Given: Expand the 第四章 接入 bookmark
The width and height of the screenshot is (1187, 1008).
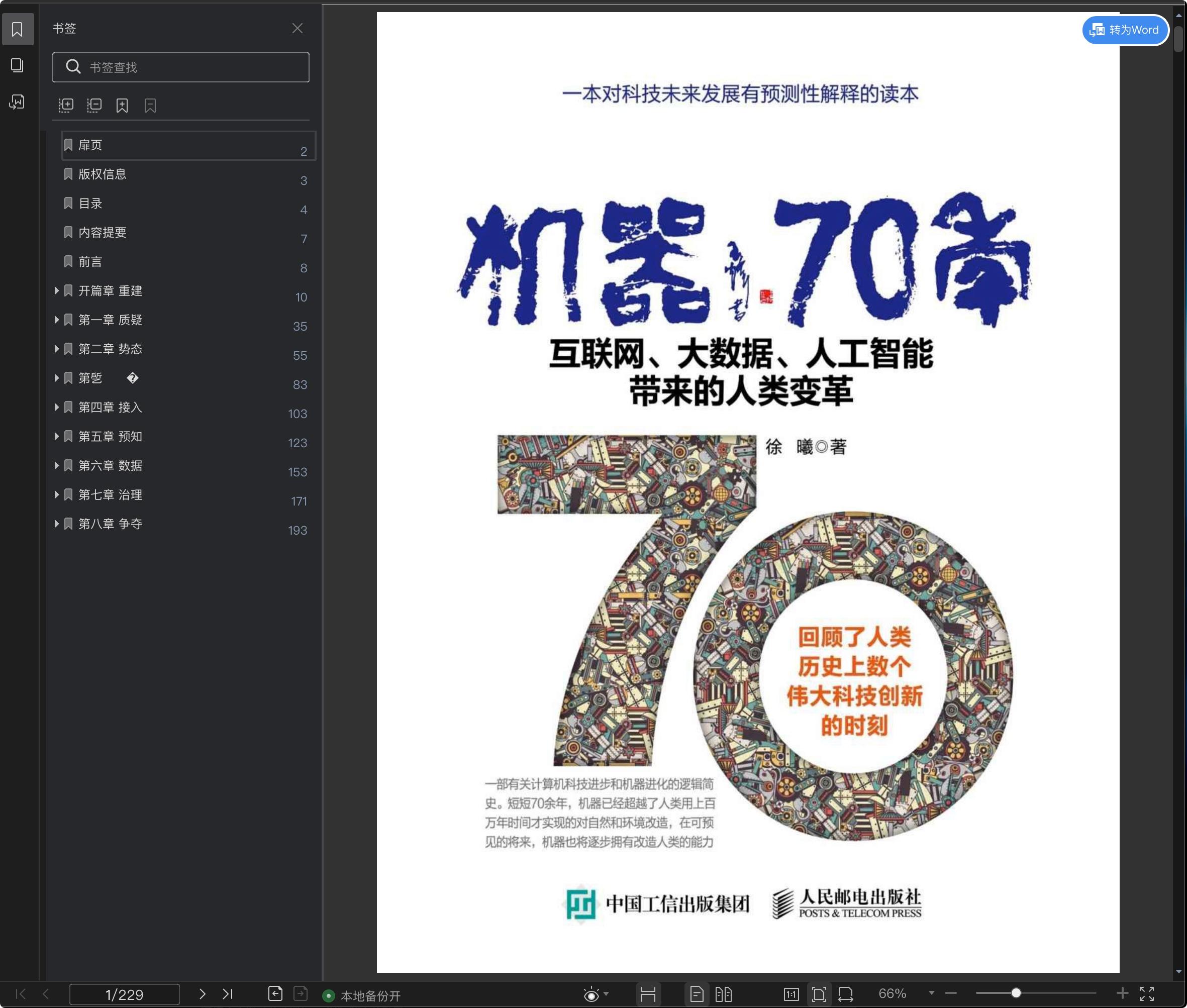Looking at the screenshot, I should tap(56, 407).
